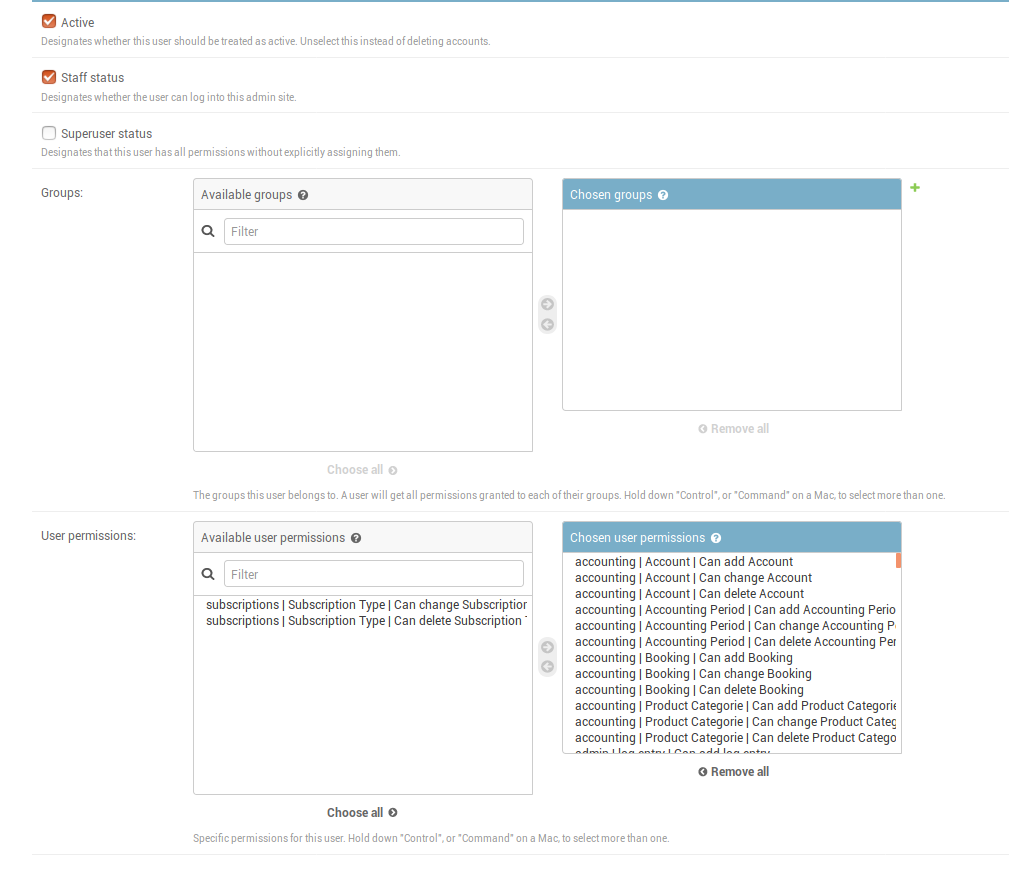Click help icon next to Available user permissions
The image size is (1009, 871).
point(356,538)
